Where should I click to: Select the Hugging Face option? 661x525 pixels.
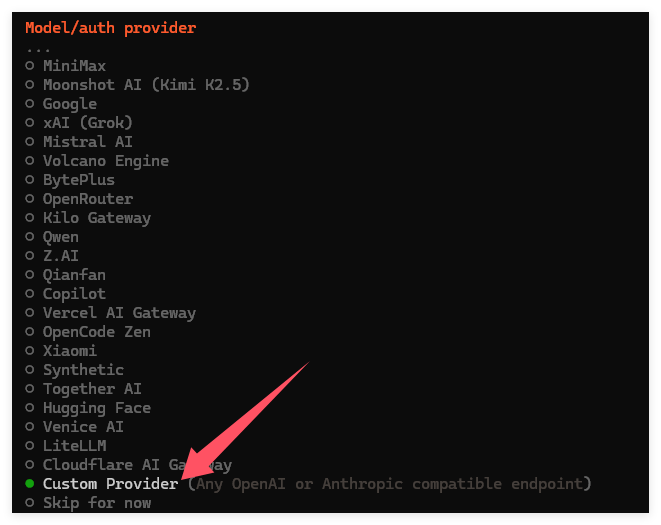coord(96,408)
